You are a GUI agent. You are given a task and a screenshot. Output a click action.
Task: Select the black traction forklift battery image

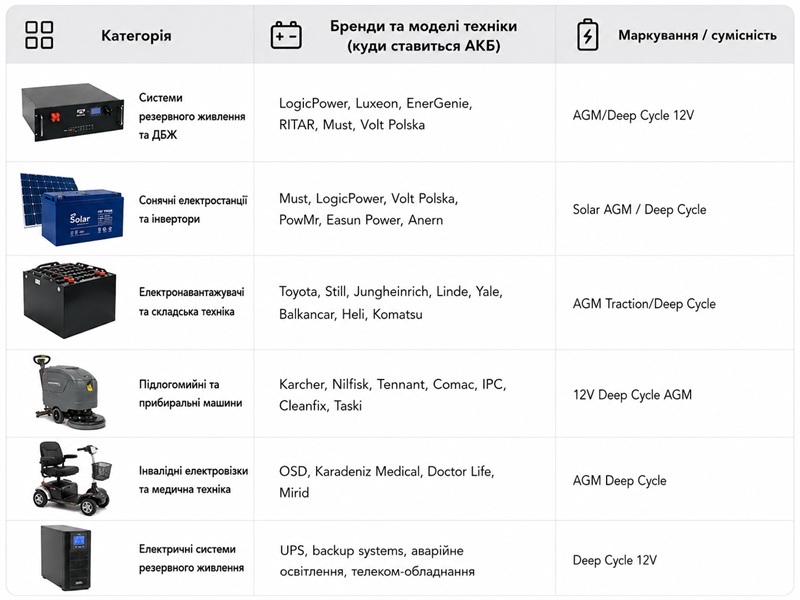click(69, 301)
